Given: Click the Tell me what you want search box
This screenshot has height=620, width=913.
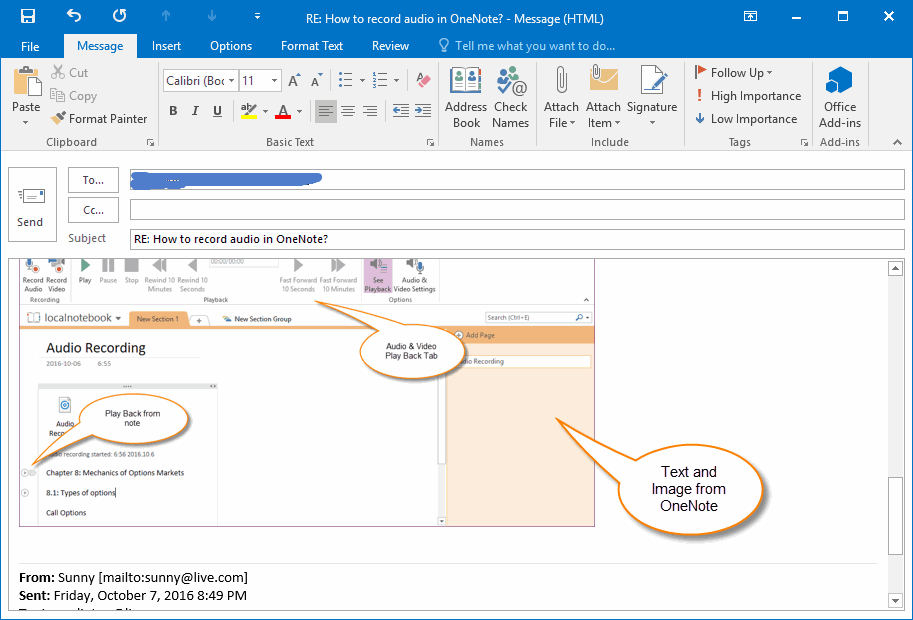Looking at the screenshot, I should (x=527, y=46).
